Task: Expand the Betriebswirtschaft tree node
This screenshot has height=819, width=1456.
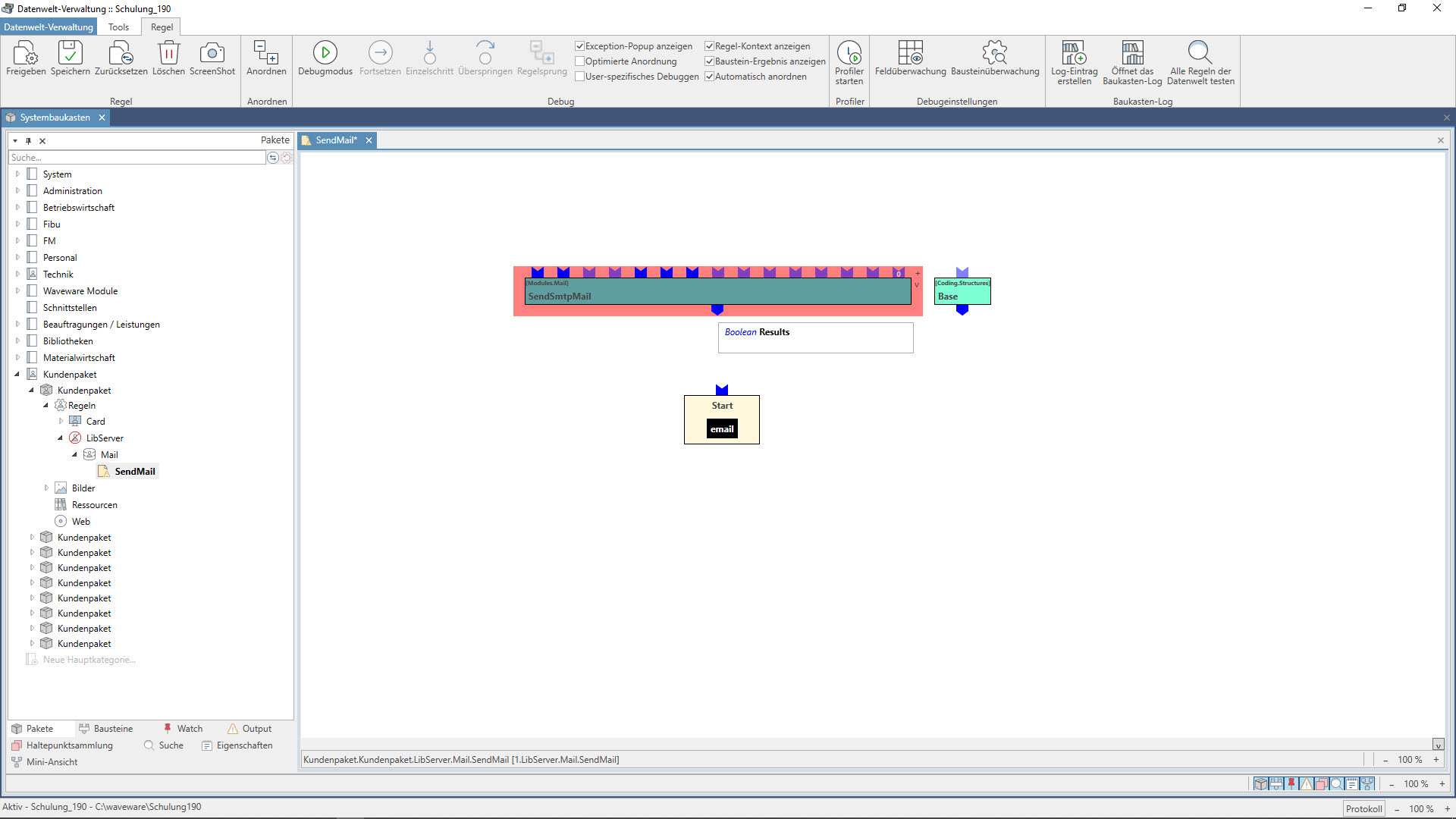Action: 17,208
